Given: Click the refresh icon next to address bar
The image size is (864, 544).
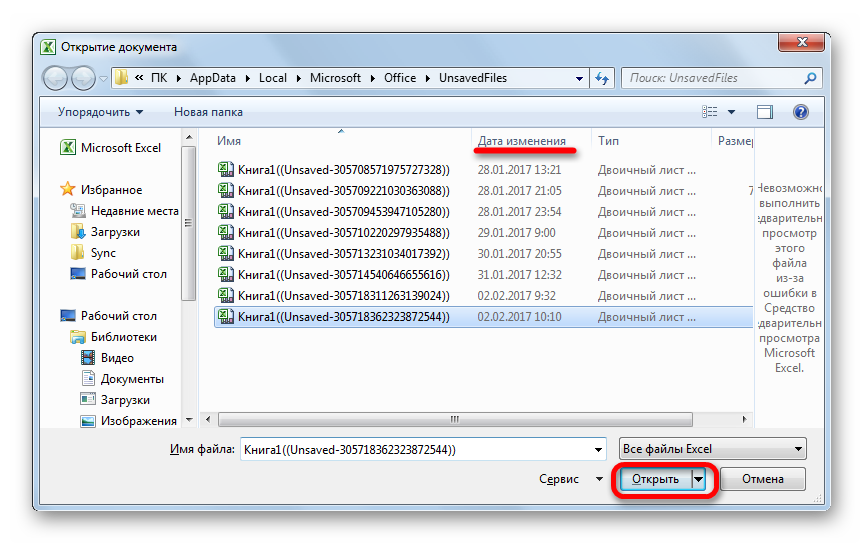Looking at the screenshot, I should (x=602, y=78).
